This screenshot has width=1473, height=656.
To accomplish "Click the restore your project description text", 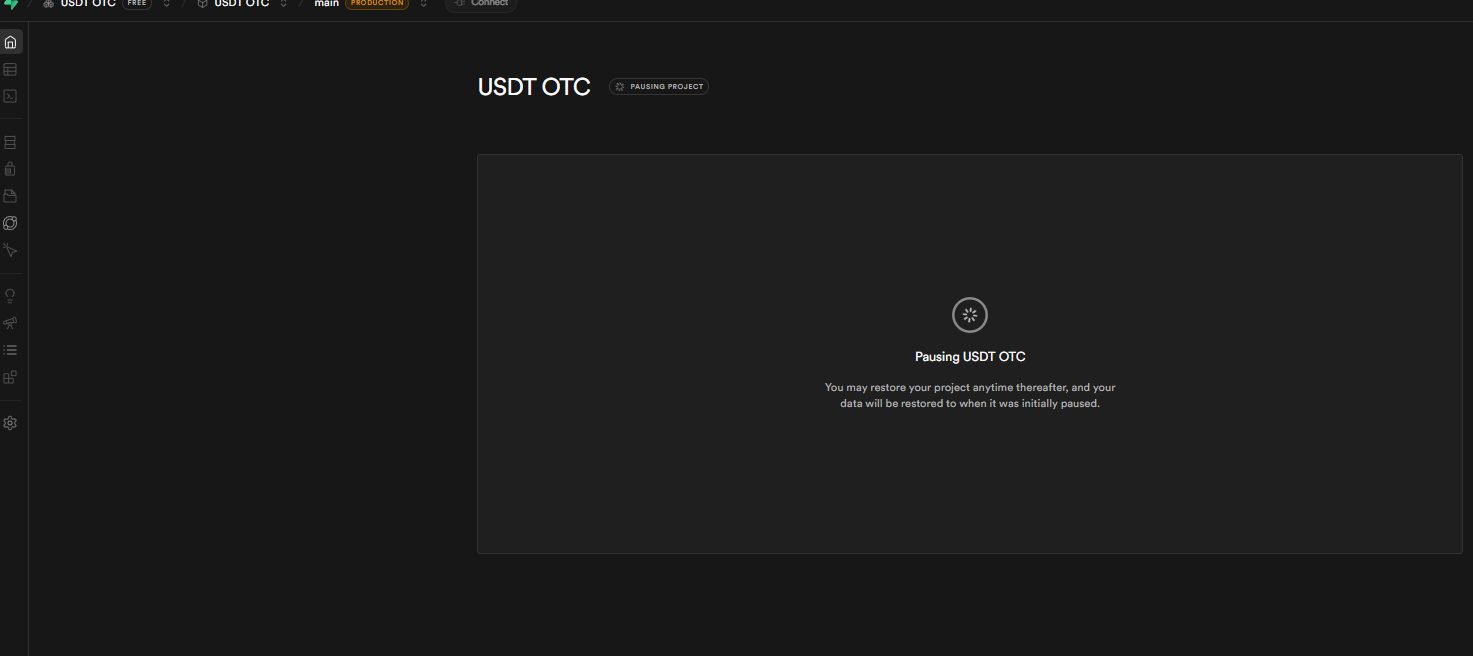I will click(970, 395).
